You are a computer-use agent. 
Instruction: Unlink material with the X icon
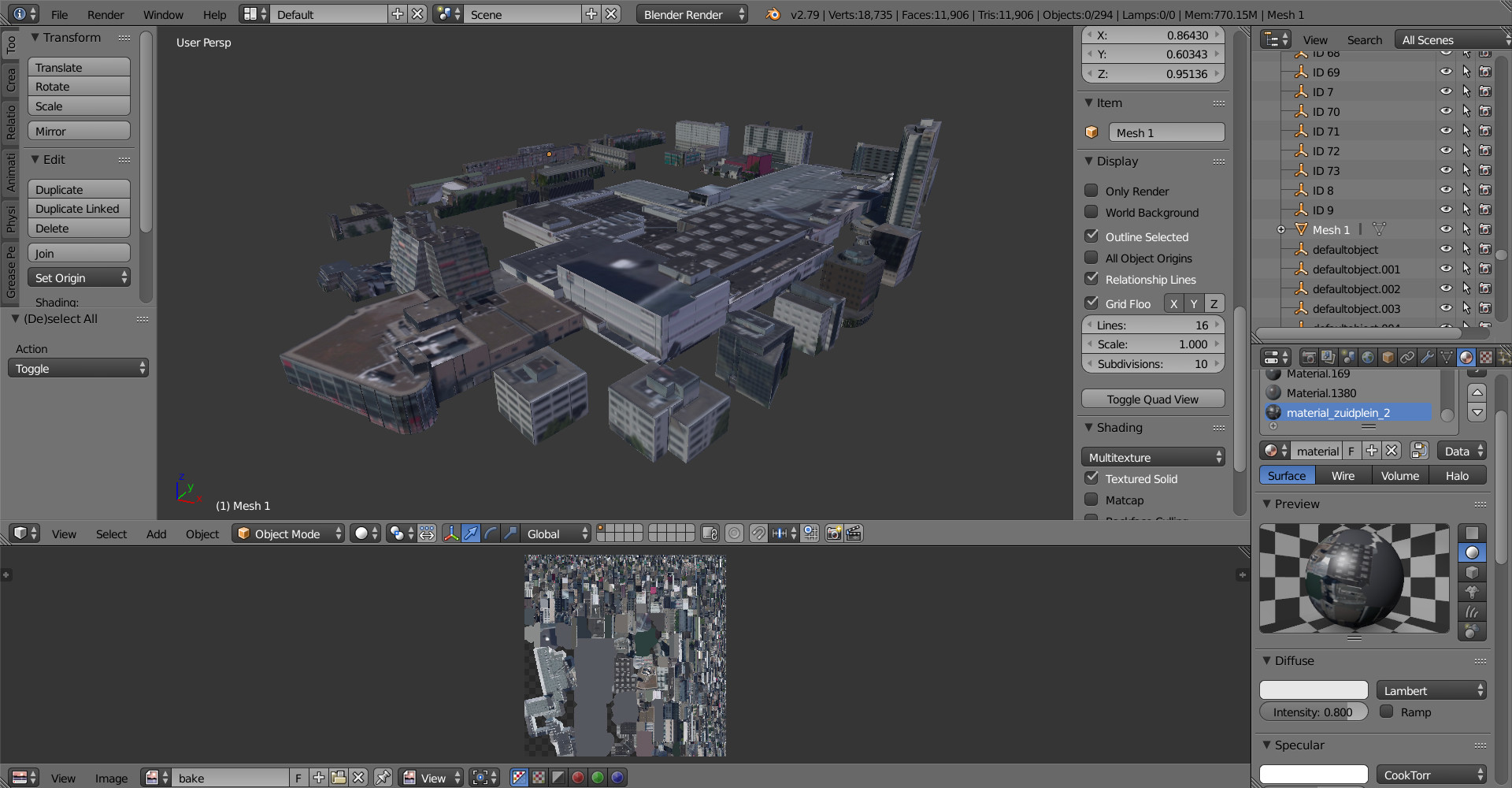1392,451
